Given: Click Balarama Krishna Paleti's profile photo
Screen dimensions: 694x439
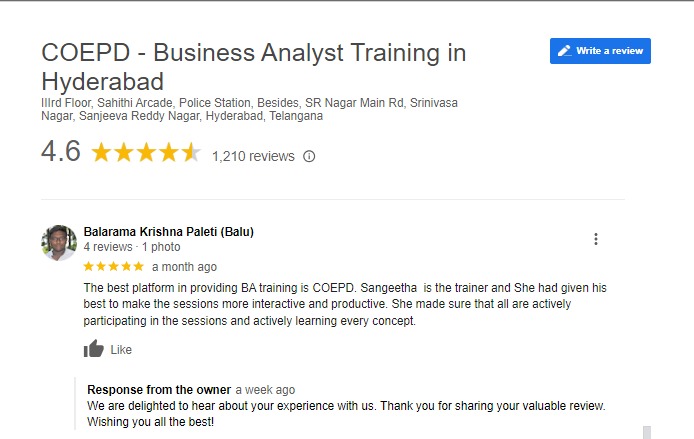Looking at the screenshot, I should pyautogui.click(x=59, y=243).
